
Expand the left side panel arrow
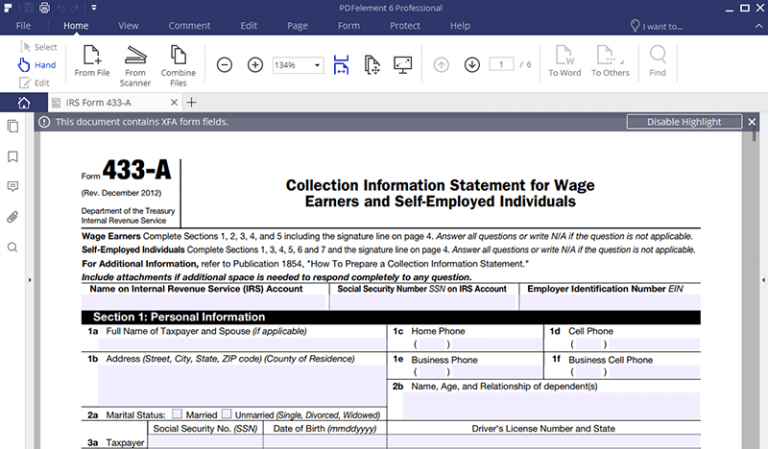30,280
